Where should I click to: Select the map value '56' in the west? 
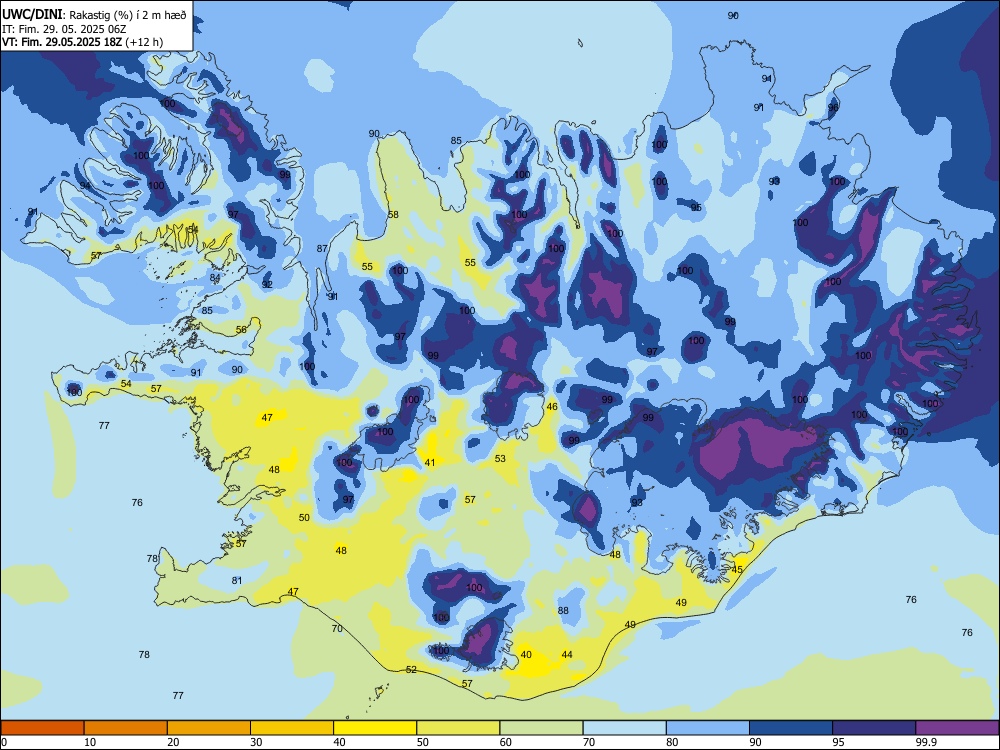click(x=241, y=330)
